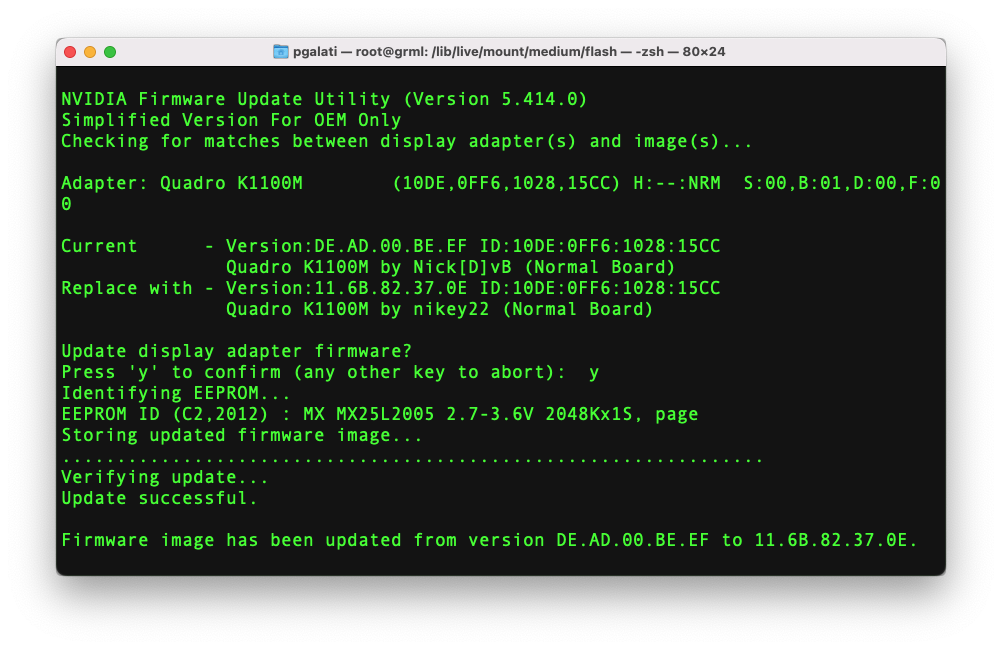Click 'Quadro K1100M by nikey22 (Normal Board)'
The height and width of the screenshot is (650, 1002).
pyautogui.click(x=440, y=309)
